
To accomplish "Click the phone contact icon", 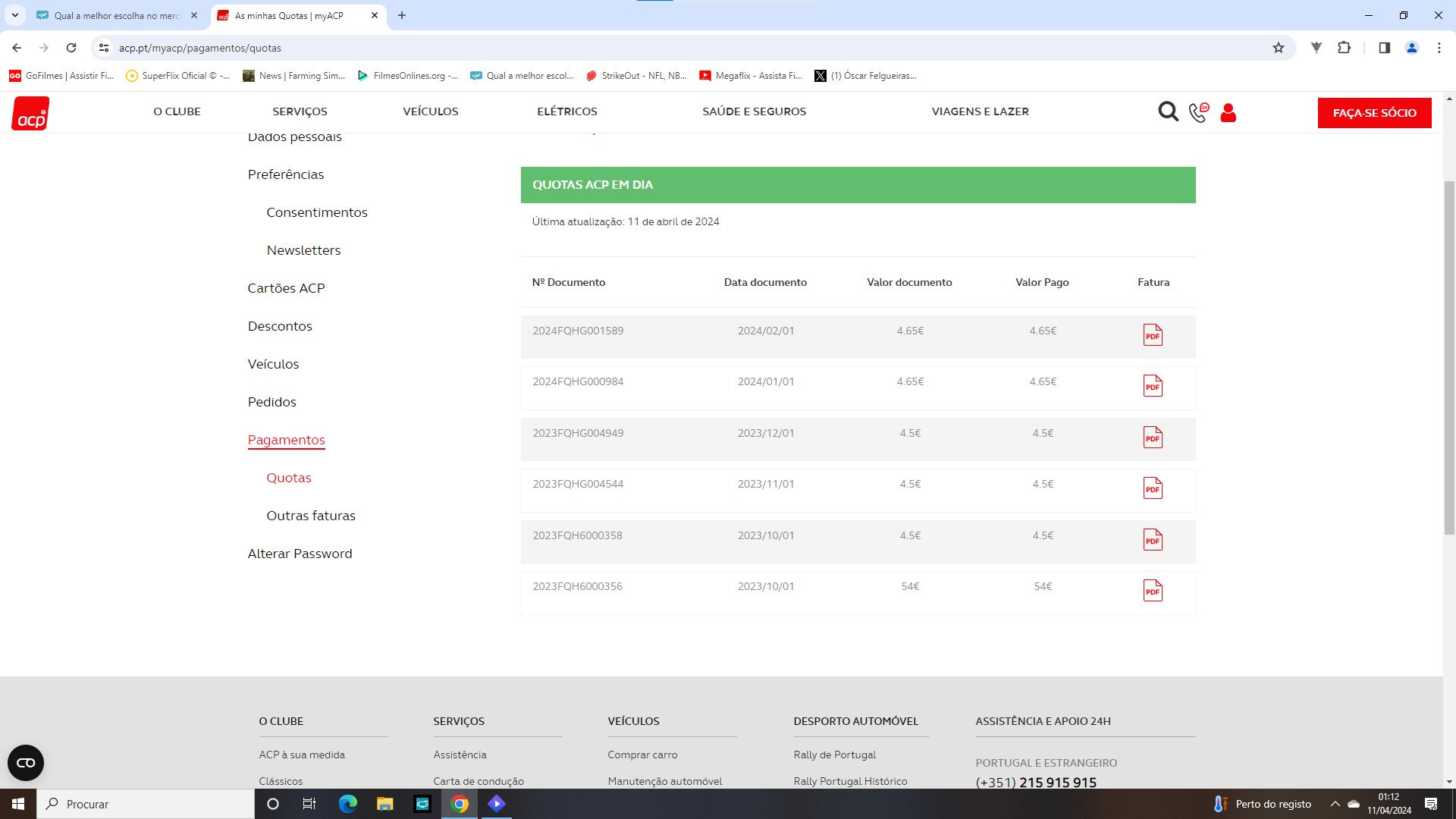I will tap(1198, 112).
